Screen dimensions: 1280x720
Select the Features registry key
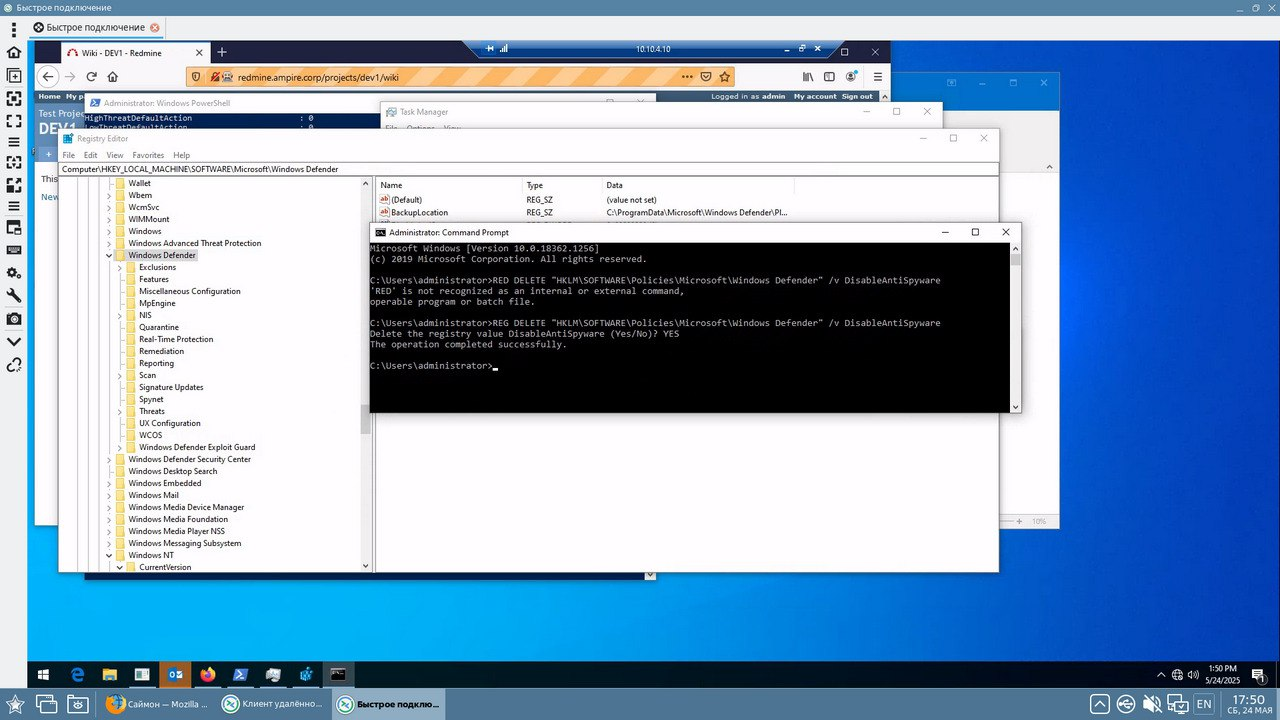pos(154,279)
